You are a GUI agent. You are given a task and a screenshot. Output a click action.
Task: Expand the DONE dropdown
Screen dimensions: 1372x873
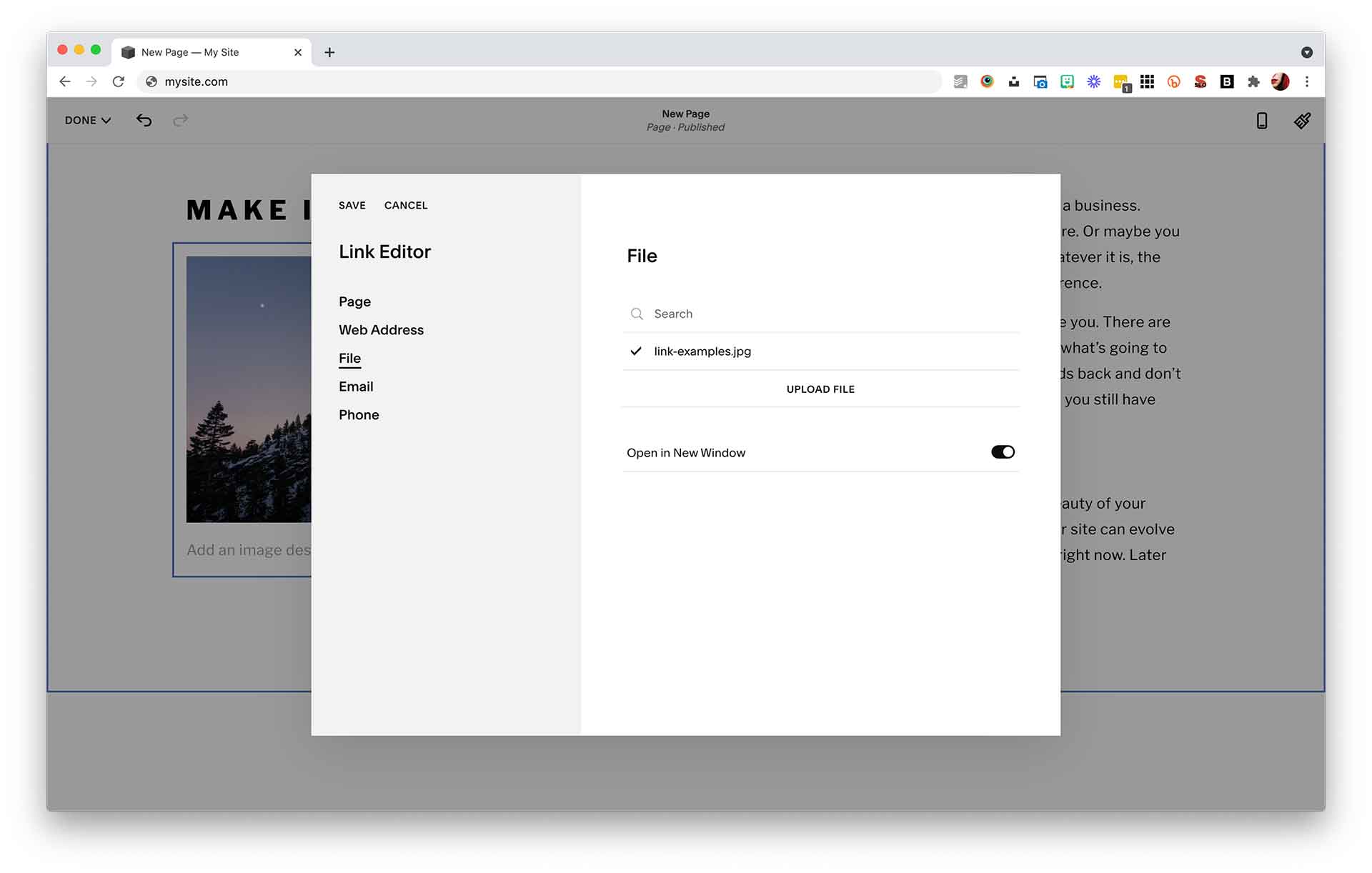coord(88,120)
